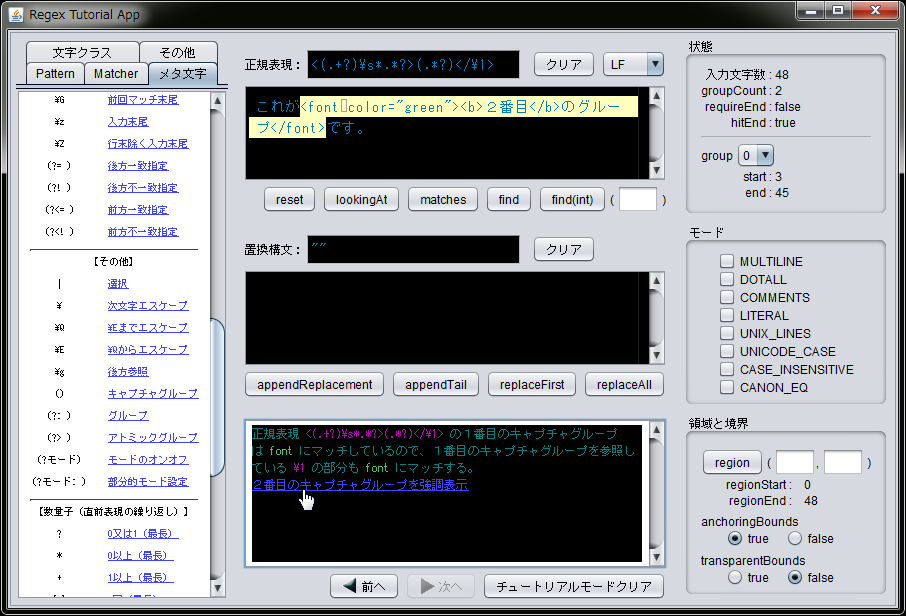Click the replaceAll button
906x616 pixels.
[x=624, y=384]
